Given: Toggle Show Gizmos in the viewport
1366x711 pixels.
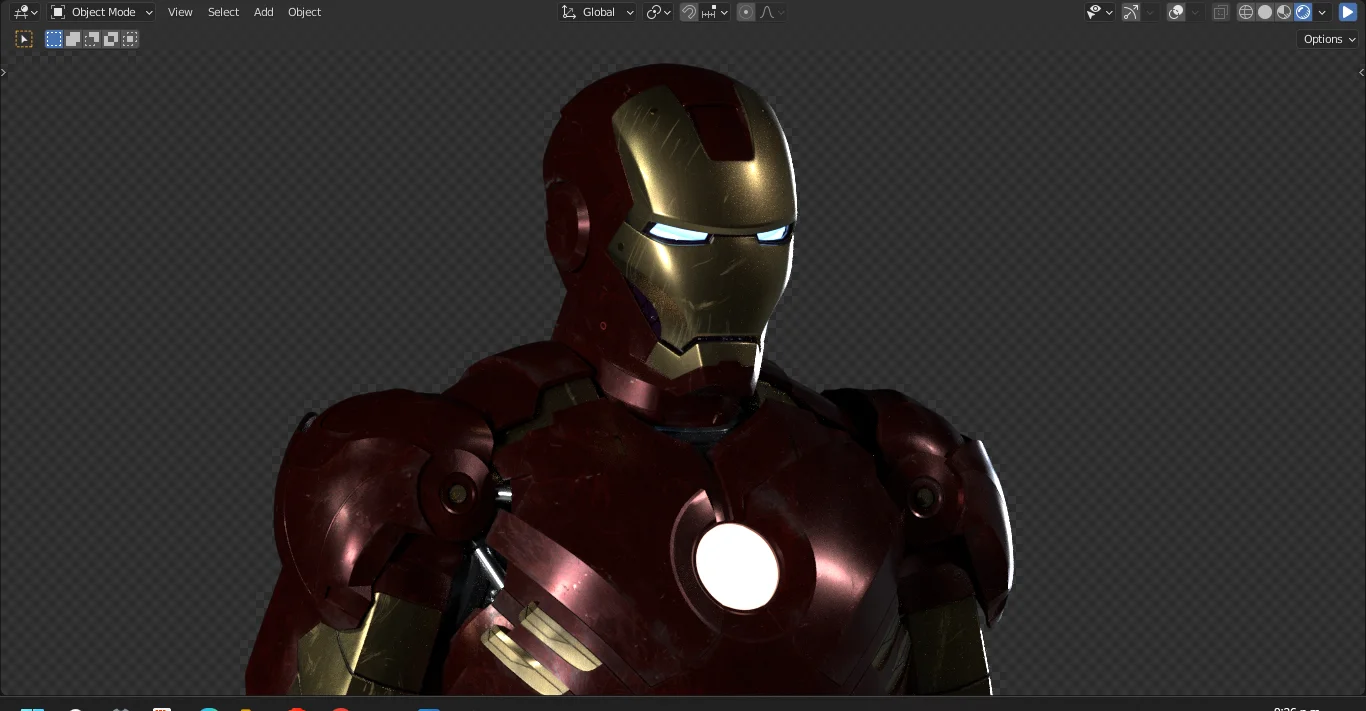Looking at the screenshot, I should (1131, 12).
